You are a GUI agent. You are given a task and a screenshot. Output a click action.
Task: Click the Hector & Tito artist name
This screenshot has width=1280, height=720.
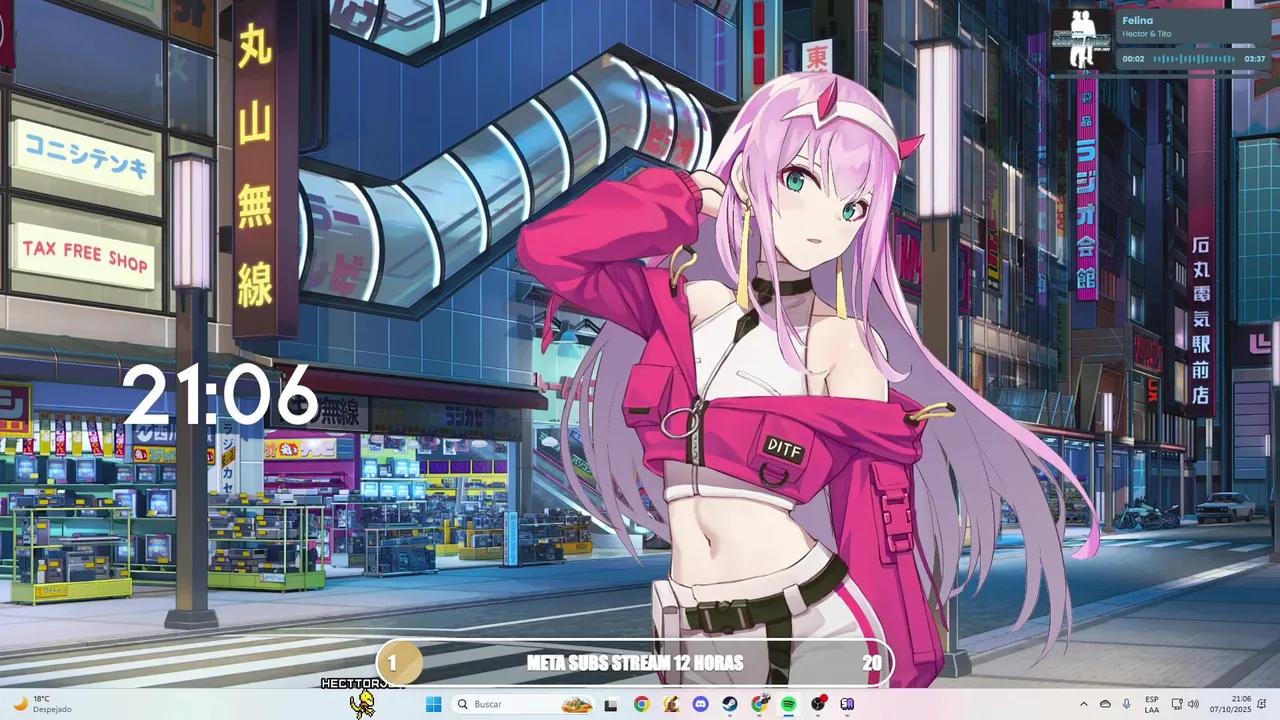click(1146, 34)
